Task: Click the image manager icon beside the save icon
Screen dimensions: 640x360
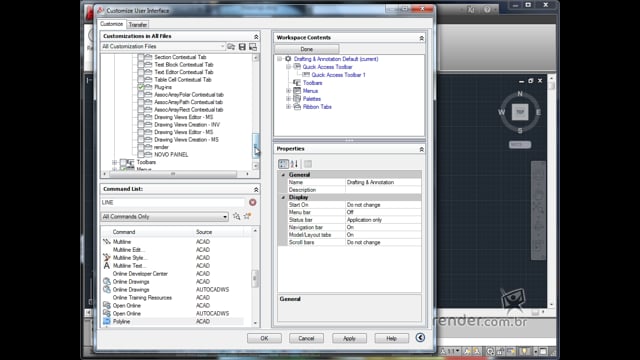Action: [x=253, y=47]
